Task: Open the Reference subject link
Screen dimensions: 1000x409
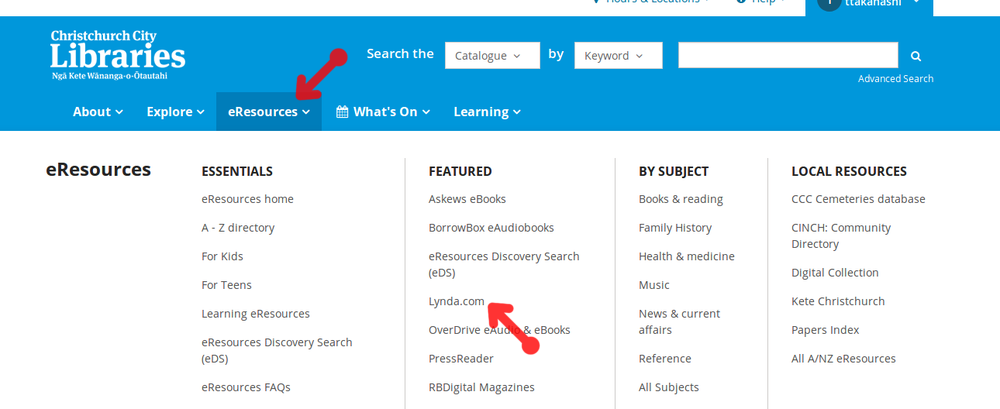Action: pyautogui.click(x=665, y=359)
